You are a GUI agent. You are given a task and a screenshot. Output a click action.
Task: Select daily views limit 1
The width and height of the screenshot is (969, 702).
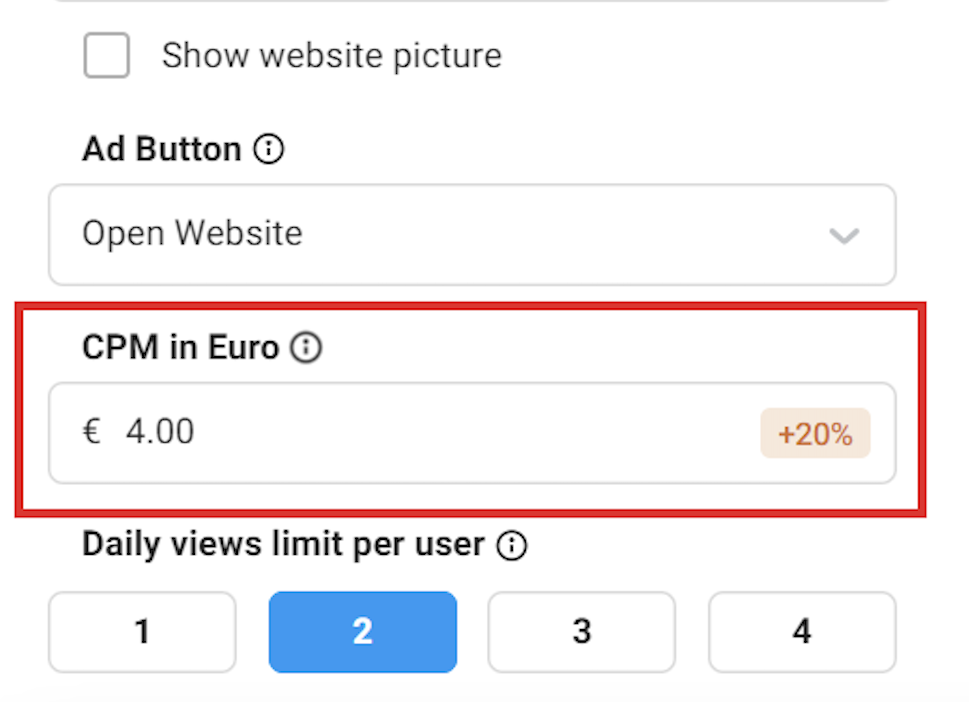click(142, 632)
